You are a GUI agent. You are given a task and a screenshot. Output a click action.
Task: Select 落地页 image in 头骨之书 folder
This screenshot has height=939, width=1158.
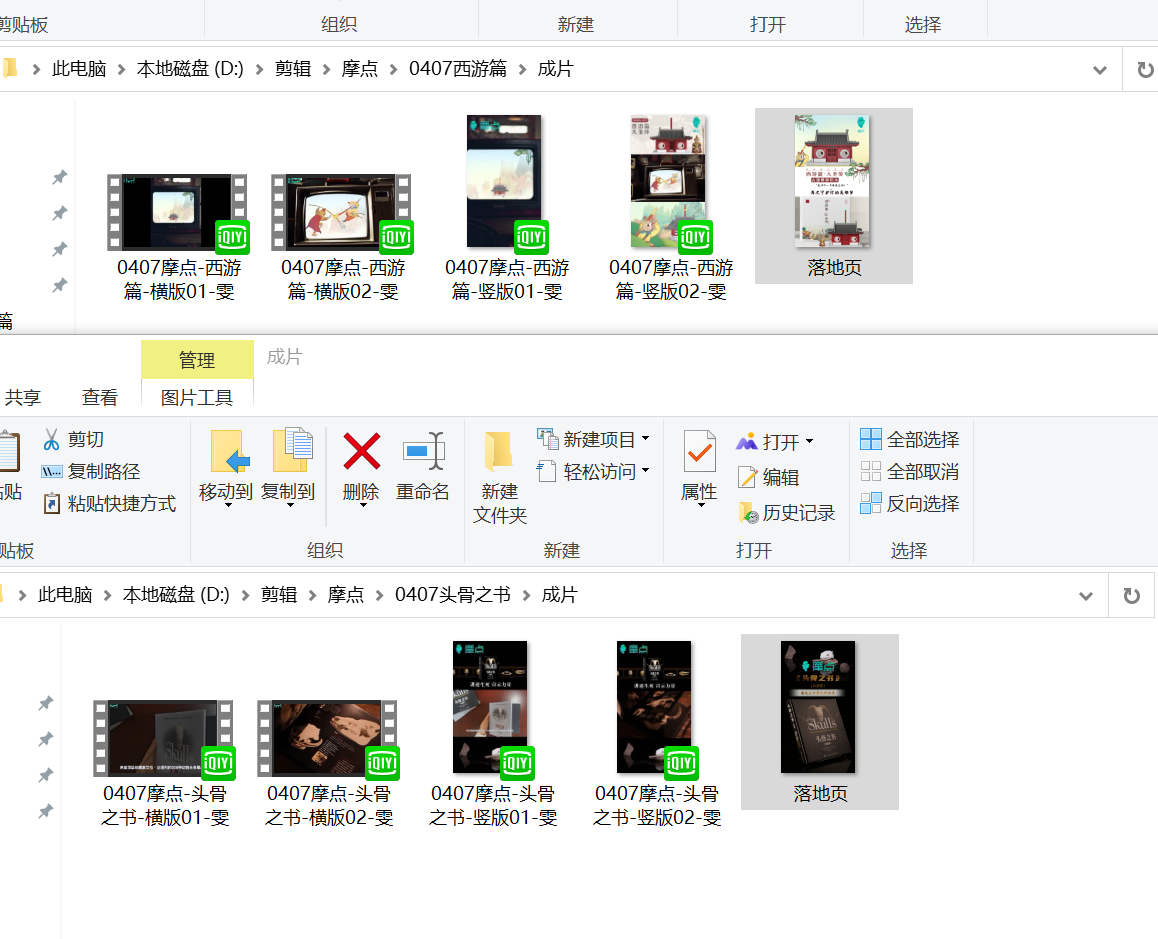820,722
